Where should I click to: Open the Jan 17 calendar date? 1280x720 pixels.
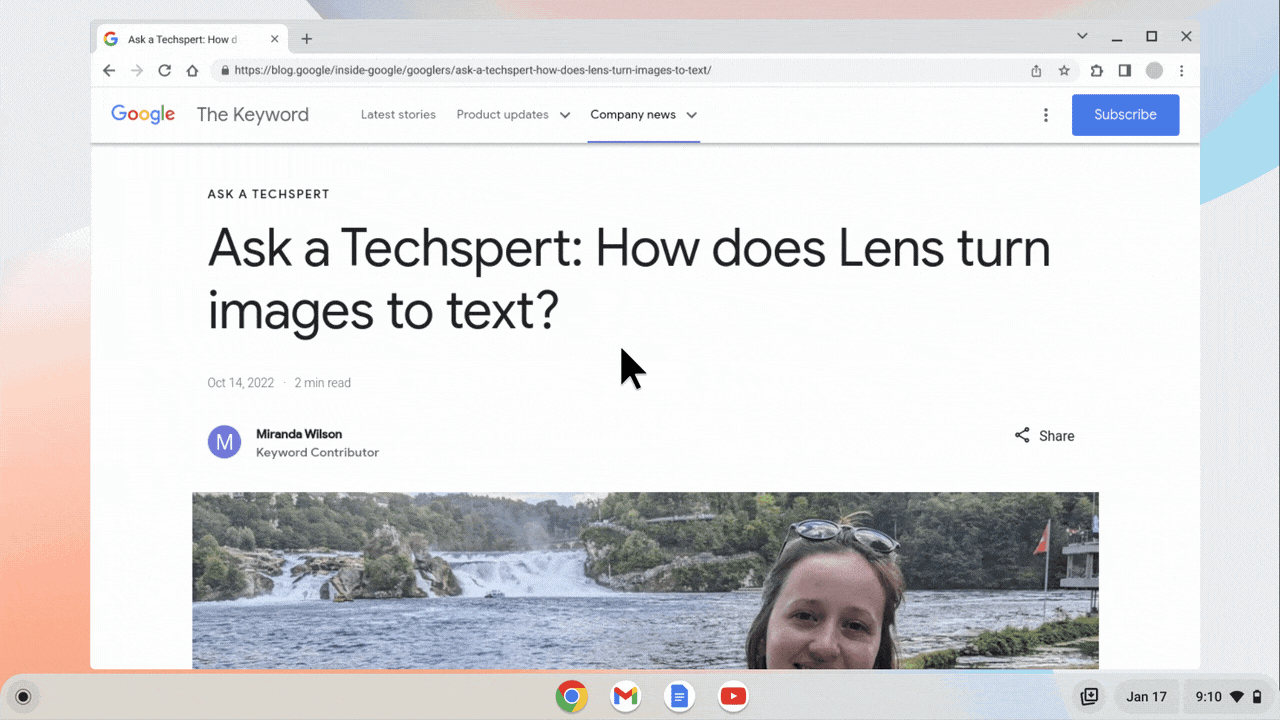pos(1146,697)
